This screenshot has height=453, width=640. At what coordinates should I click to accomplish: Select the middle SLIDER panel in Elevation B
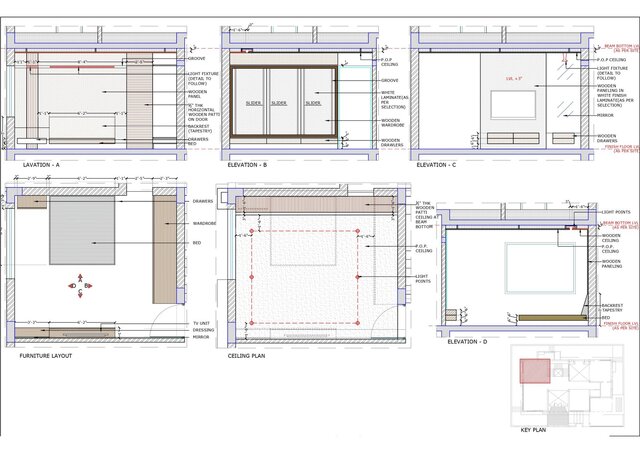pyautogui.click(x=280, y=103)
